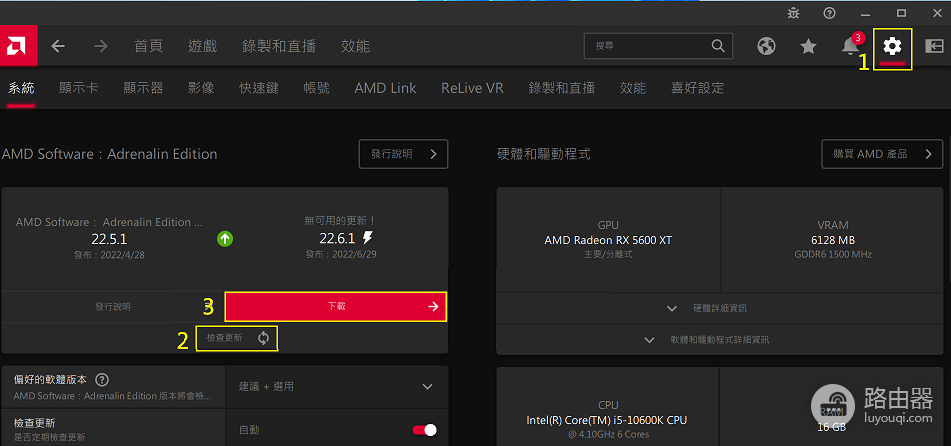This screenshot has width=951, height=446.
Task: Click the refresh icon next to 檢查更新
Action: click(263, 338)
